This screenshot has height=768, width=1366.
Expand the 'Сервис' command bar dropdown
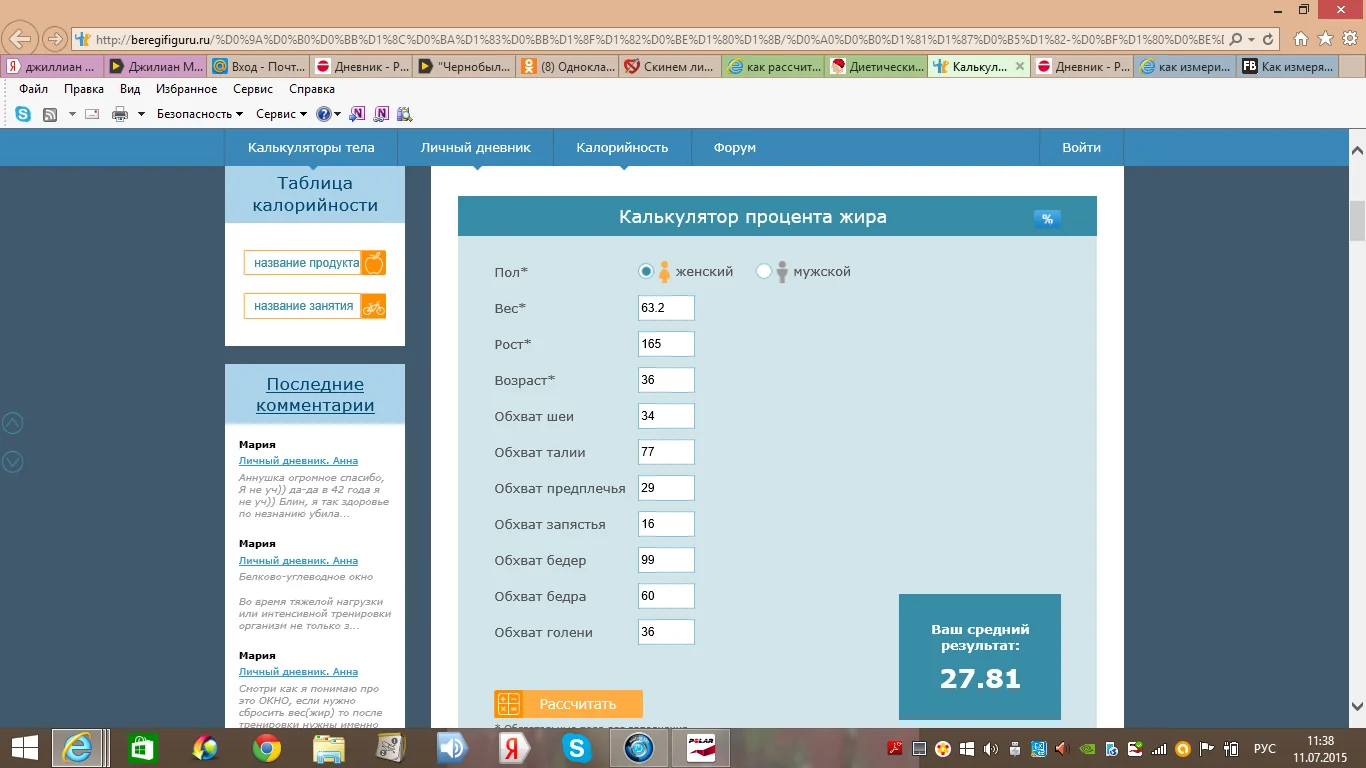(279, 114)
